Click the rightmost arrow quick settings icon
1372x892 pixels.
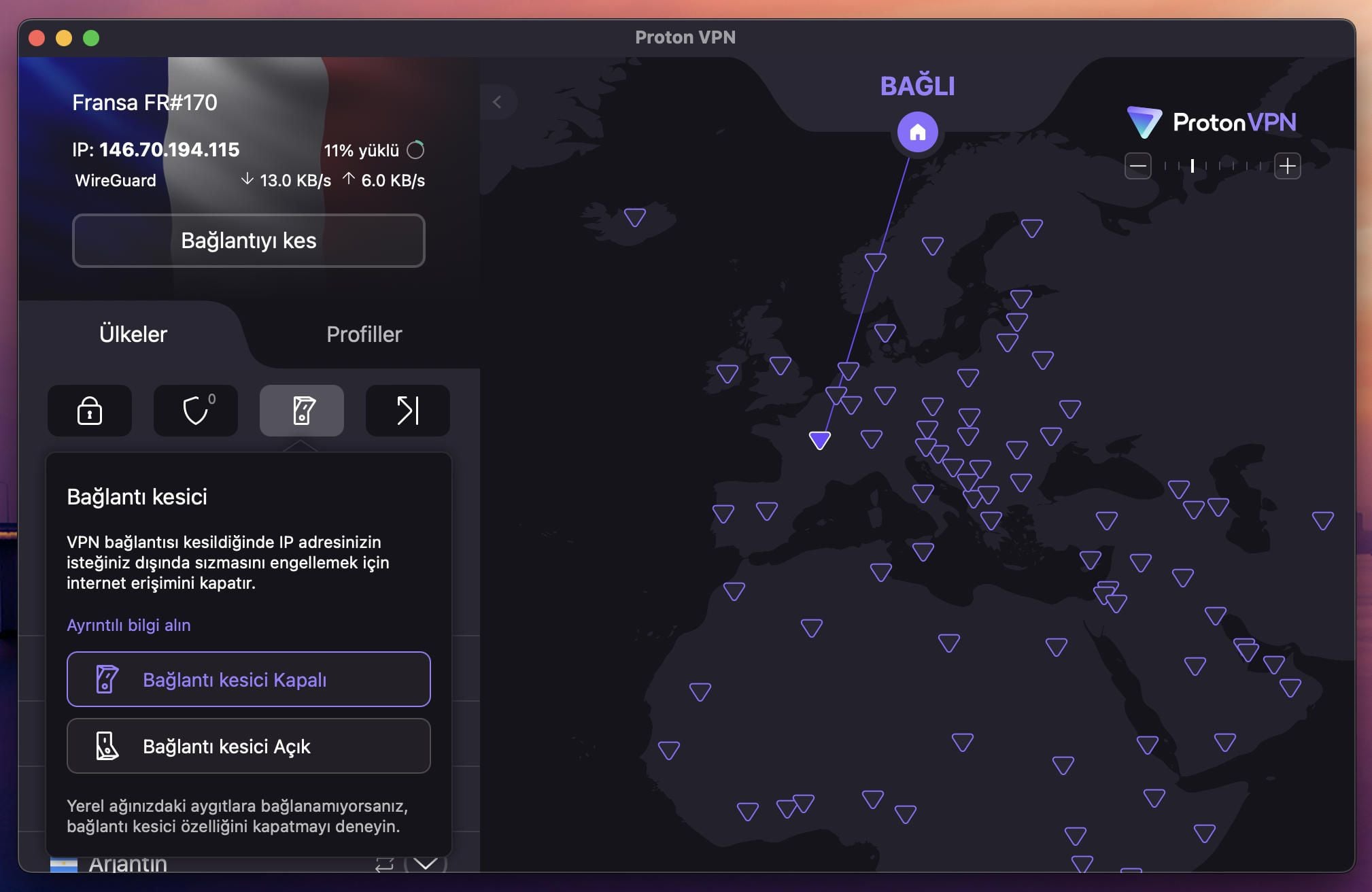pyautogui.click(x=407, y=411)
